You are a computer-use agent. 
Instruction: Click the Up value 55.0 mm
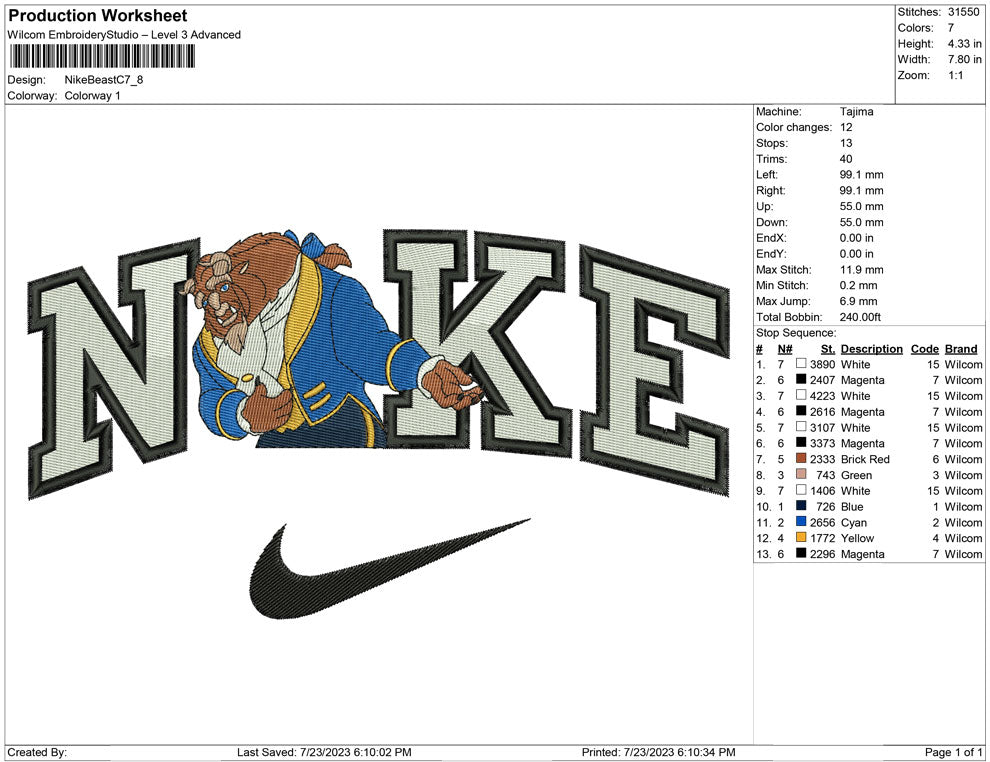pos(861,206)
